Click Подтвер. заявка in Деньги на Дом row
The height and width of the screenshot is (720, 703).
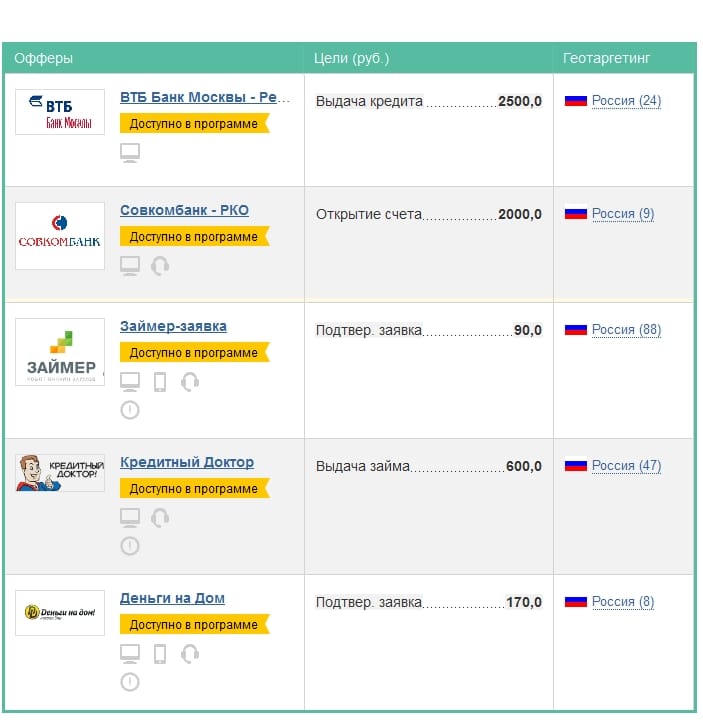(x=369, y=602)
